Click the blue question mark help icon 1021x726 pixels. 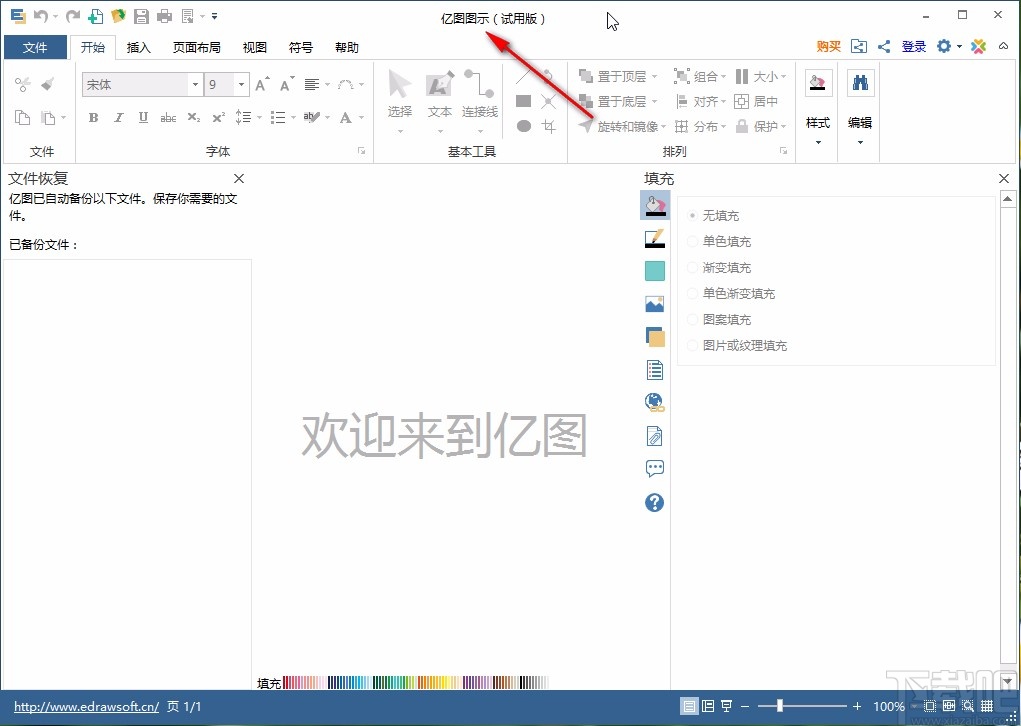[654, 503]
